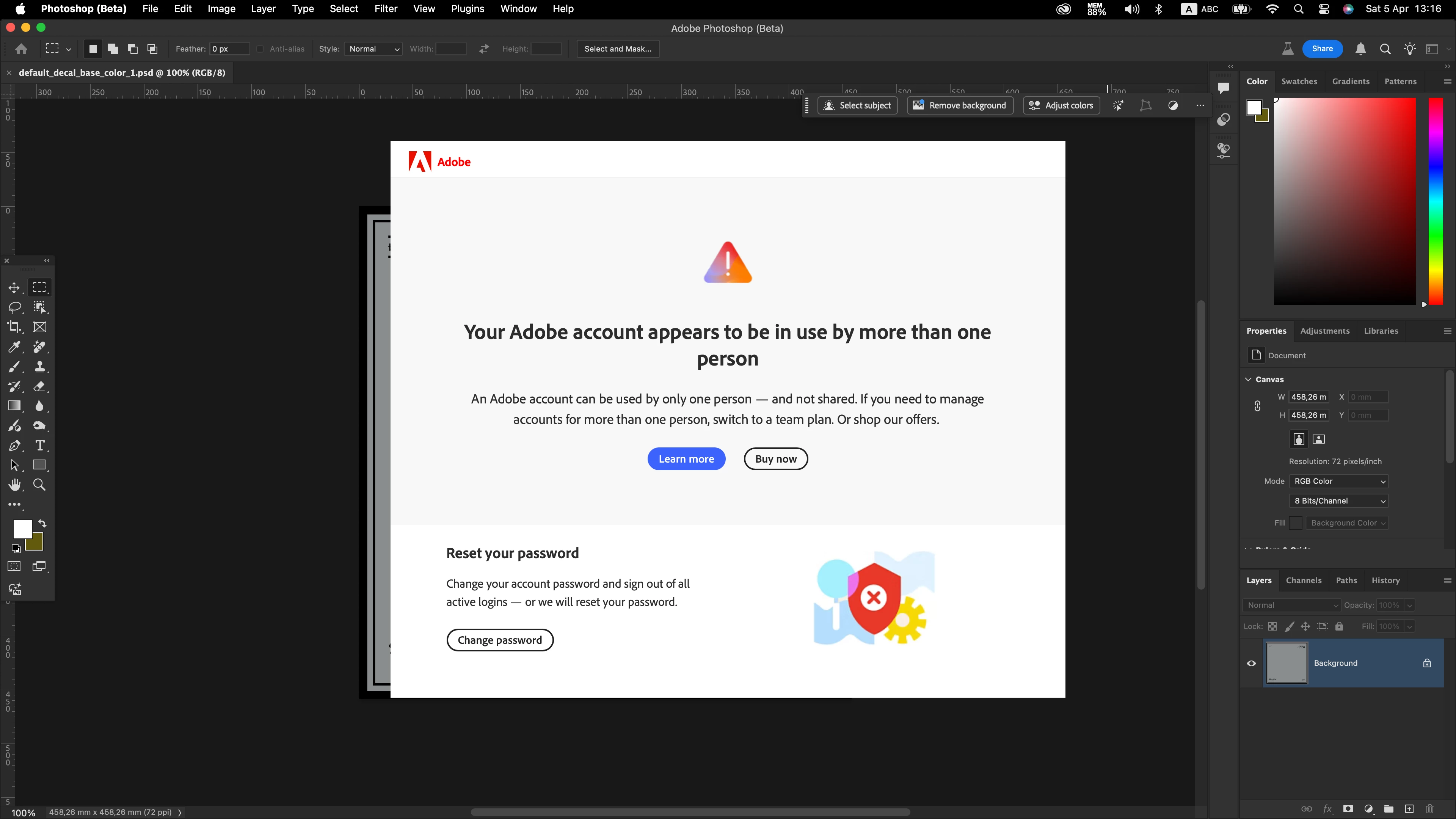Toggle canvas width-height link constraint
This screenshot has width=1456, height=819.
tap(1257, 406)
